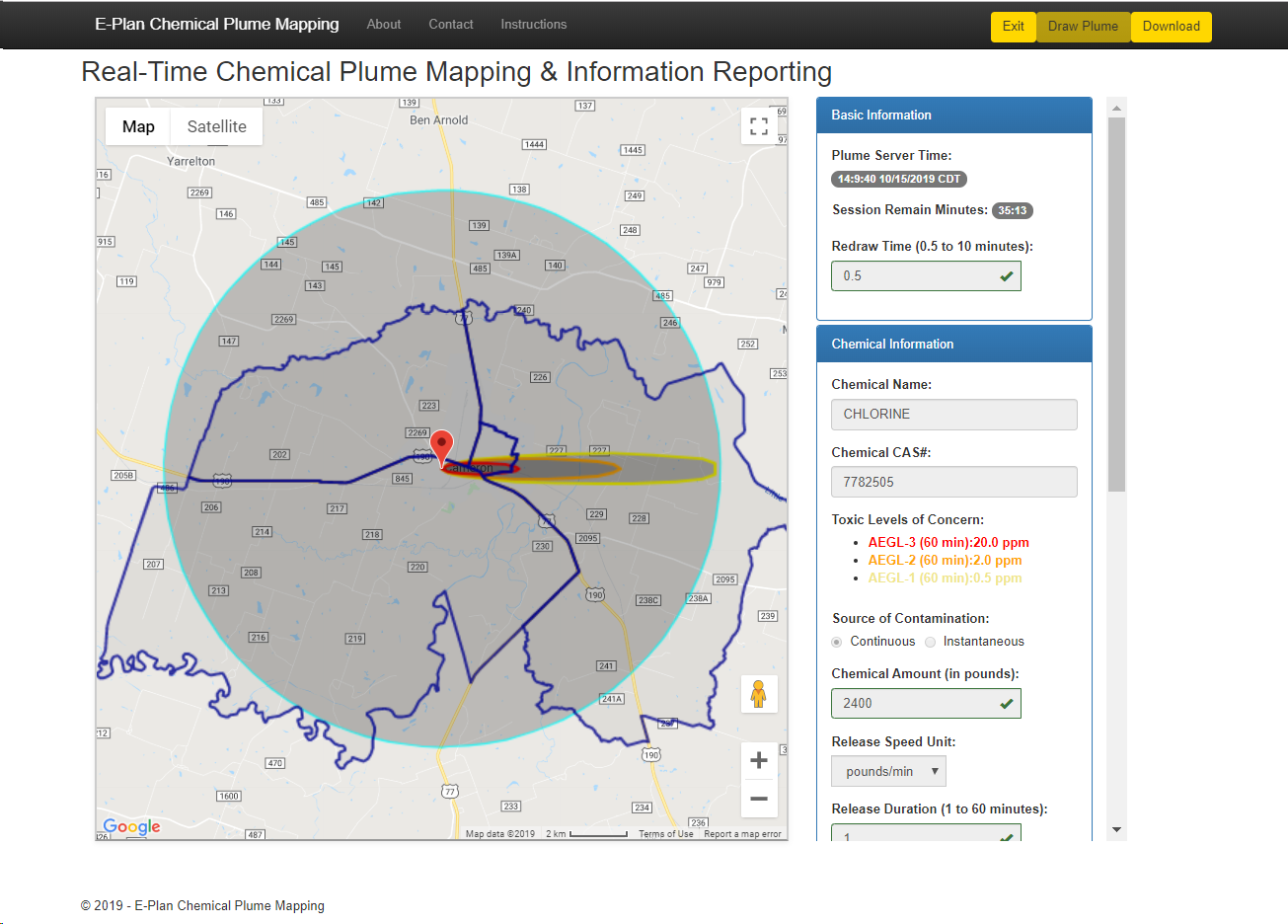Select Instantaneous contamination source
Screen dimensions: 1288x924
click(930, 642)
